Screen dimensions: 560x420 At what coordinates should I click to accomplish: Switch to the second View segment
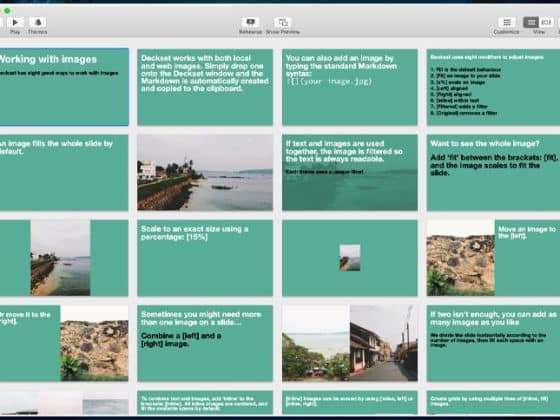546,22
